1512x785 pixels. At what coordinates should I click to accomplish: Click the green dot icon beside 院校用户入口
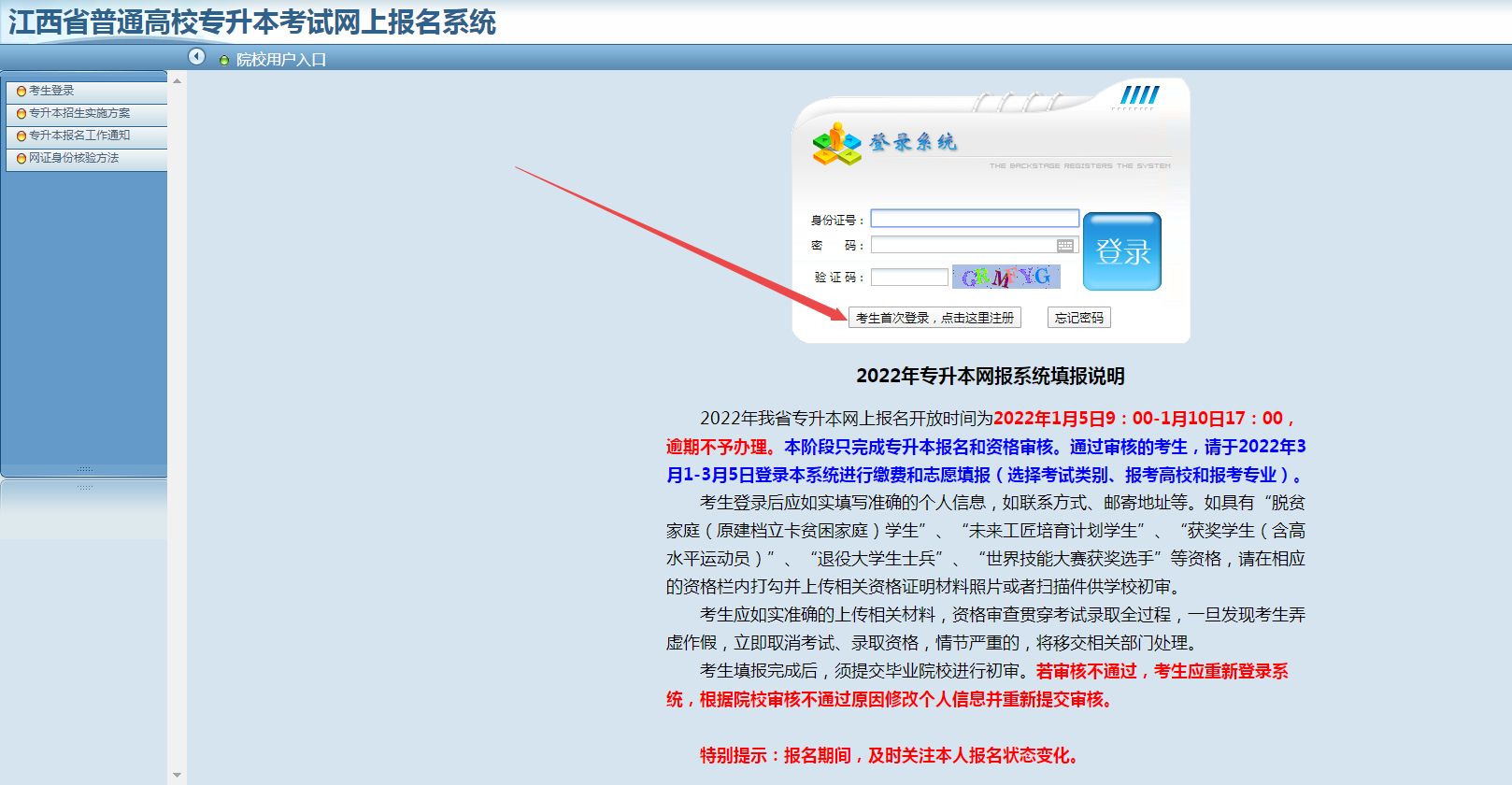pos(223,61)
